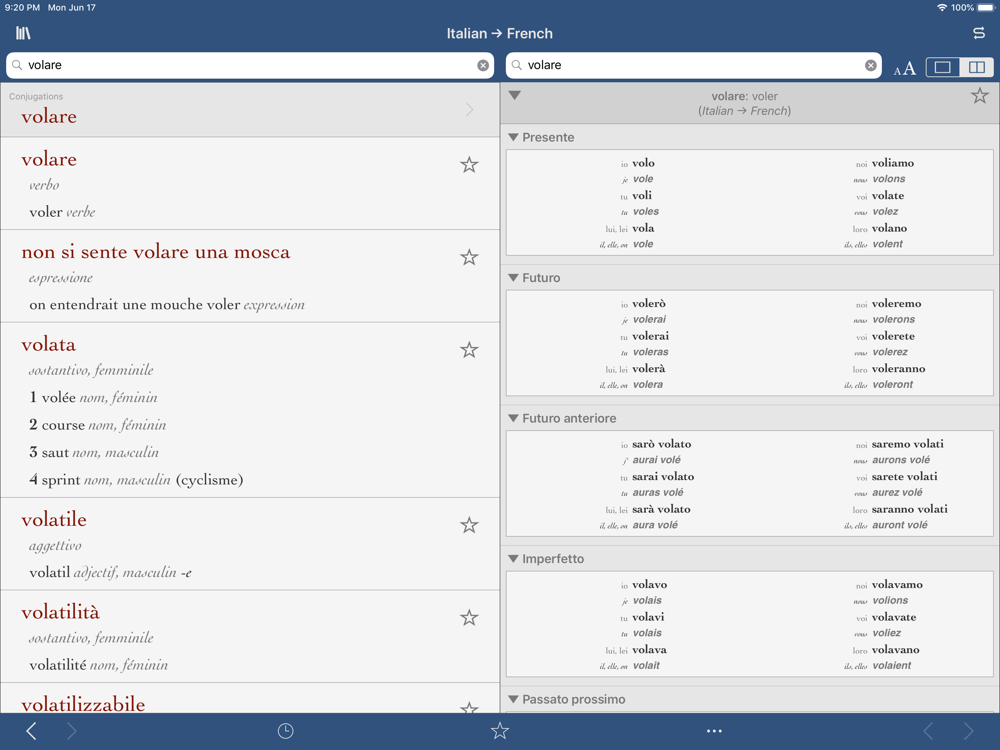Screen dimensions: 1000x750
Task: Collapse the Presente tense section
Action: click(513, 137)
